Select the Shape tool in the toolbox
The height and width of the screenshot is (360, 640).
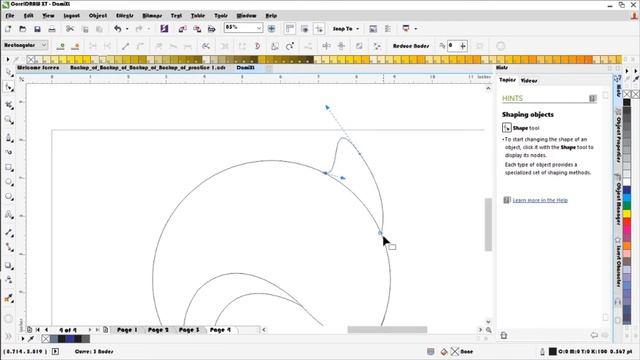(x=9, y=87)
